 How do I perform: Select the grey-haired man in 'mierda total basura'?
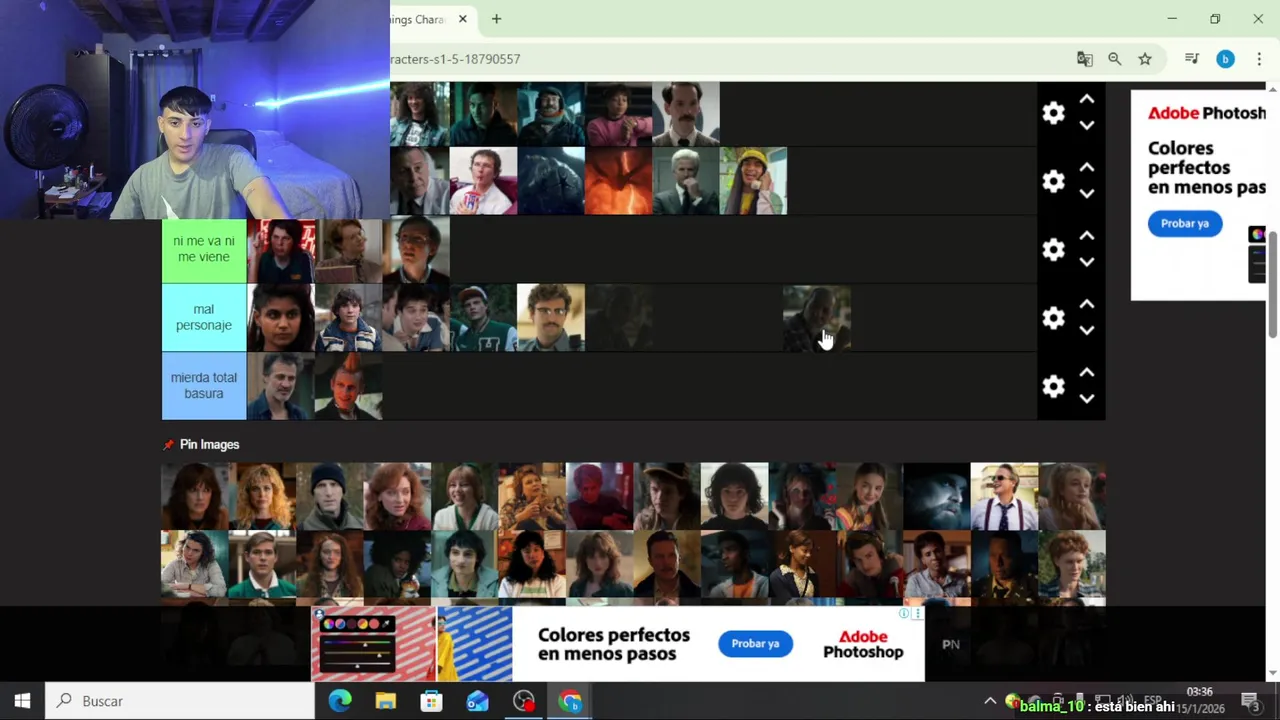click(x=280, y=386)
